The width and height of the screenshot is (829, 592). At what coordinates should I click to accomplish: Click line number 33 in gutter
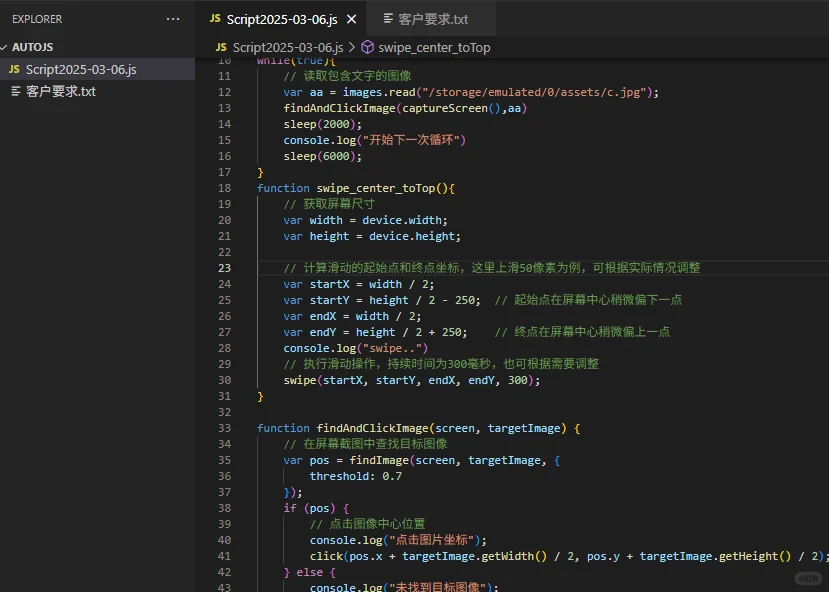[x=225, y=428]
